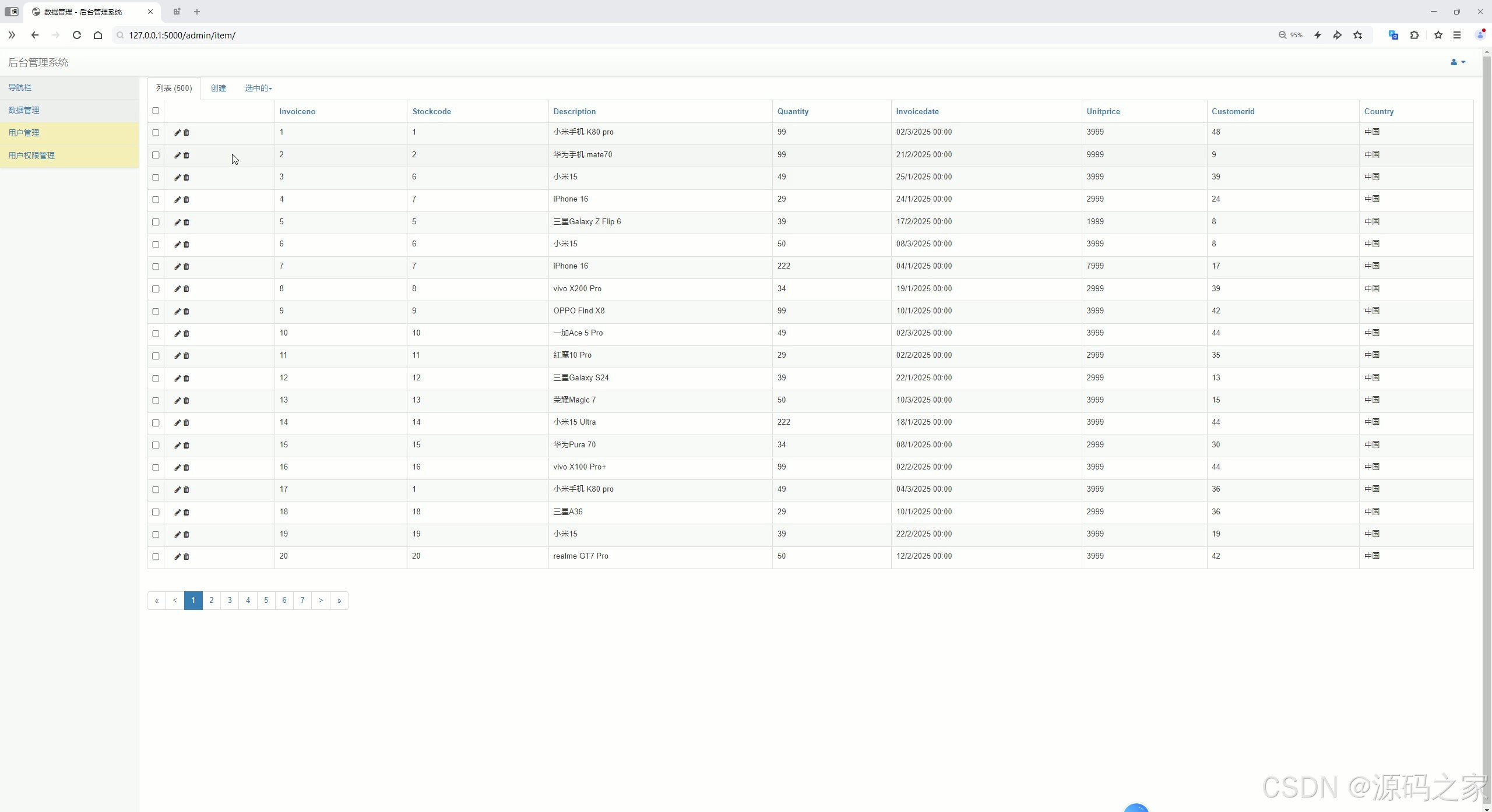This screenshot has height=812, width=1492.
Task: Go to page 3 in pagination
Action: [x=230, y=601]
